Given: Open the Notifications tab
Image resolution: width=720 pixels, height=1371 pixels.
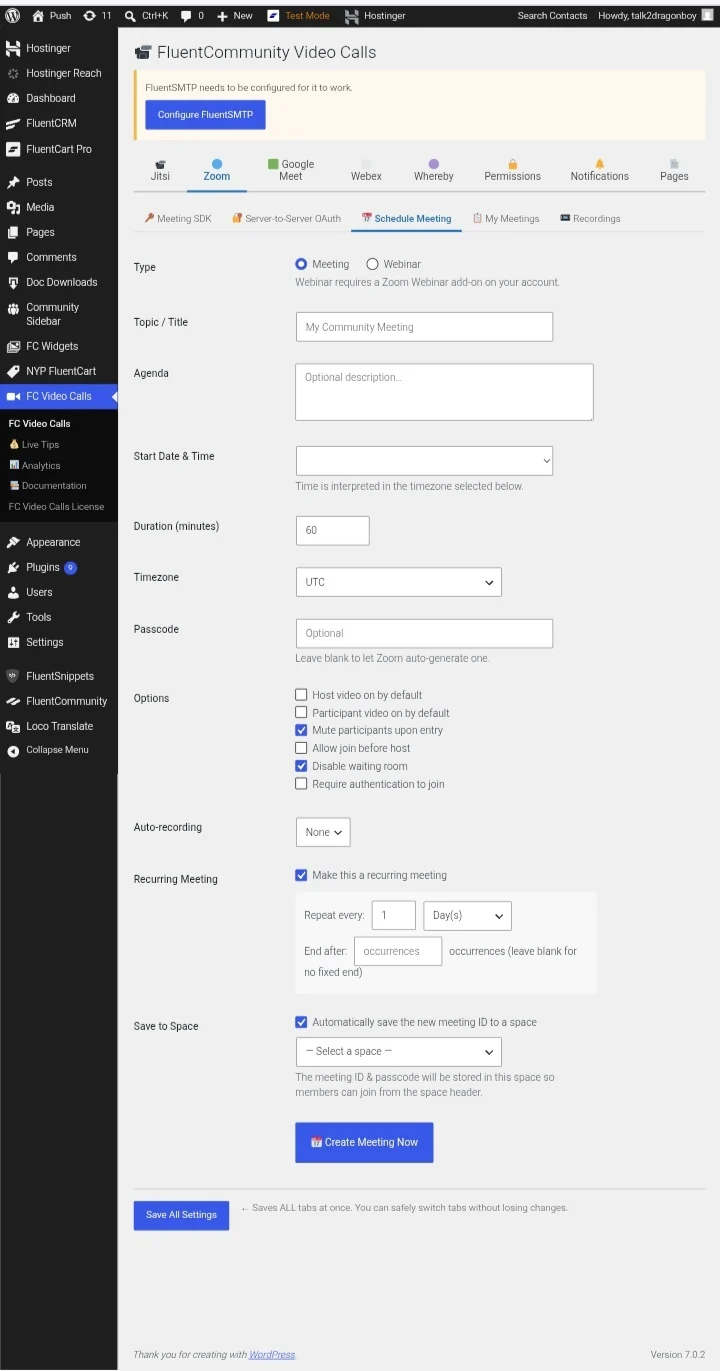Looking at the screenshot, I should (x=600, y=170).
